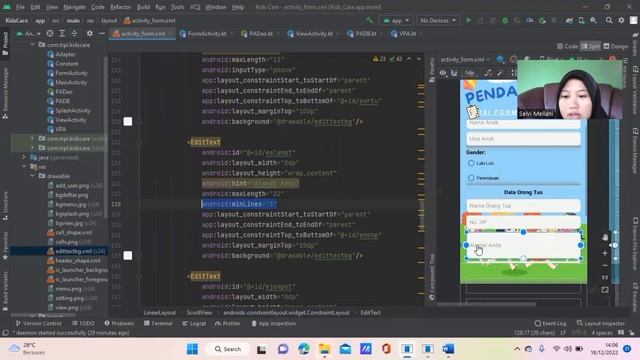Image resolution: width=640 pixels, height=360 pixels.
Task: Toggle autoconnect magnet in design toolbar
Action: coord(454,73)
